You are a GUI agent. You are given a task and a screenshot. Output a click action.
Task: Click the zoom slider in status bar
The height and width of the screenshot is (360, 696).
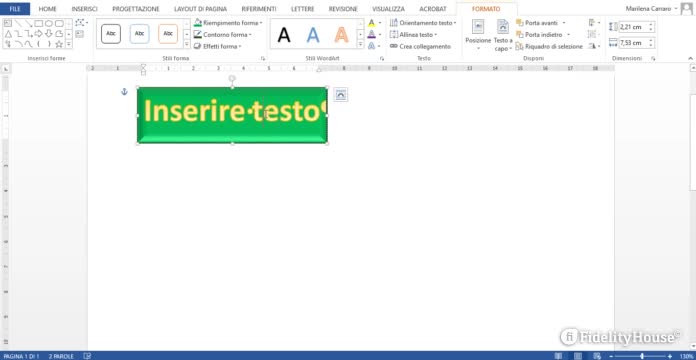[x=642, y=356]
